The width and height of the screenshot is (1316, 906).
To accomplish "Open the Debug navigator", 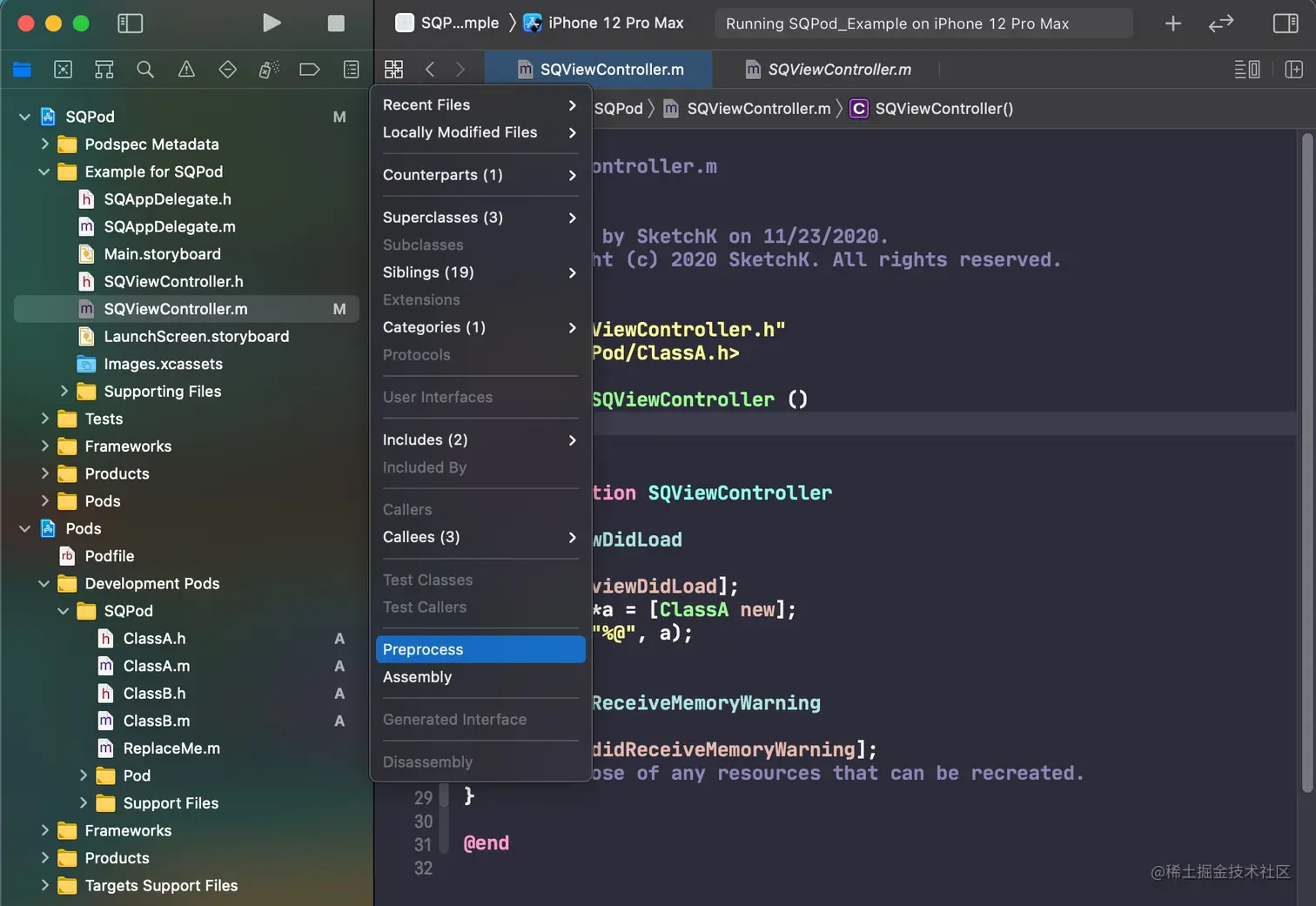I will pos(269,70).
